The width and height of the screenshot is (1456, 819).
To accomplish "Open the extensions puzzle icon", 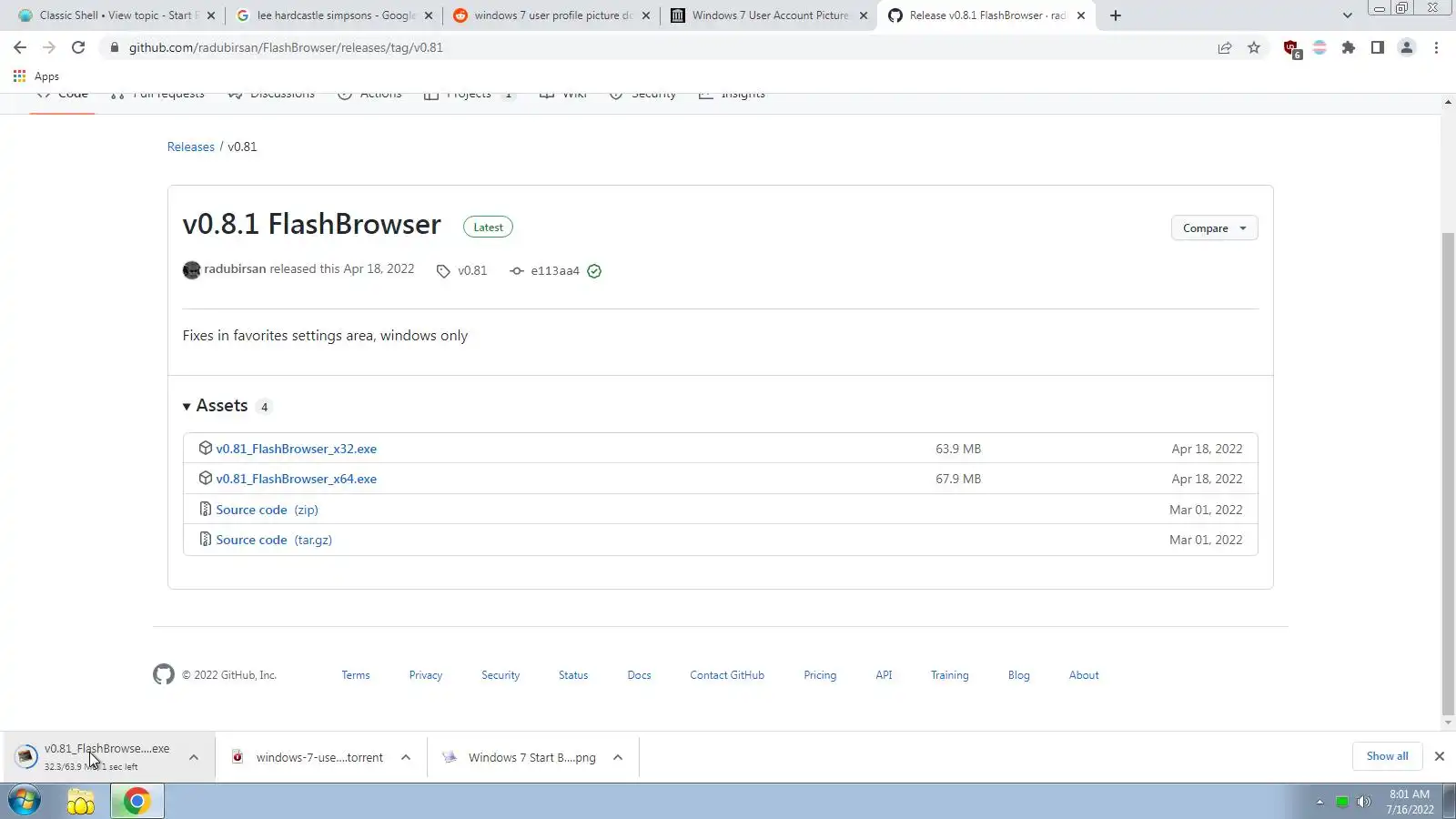I will point(1349,47).
